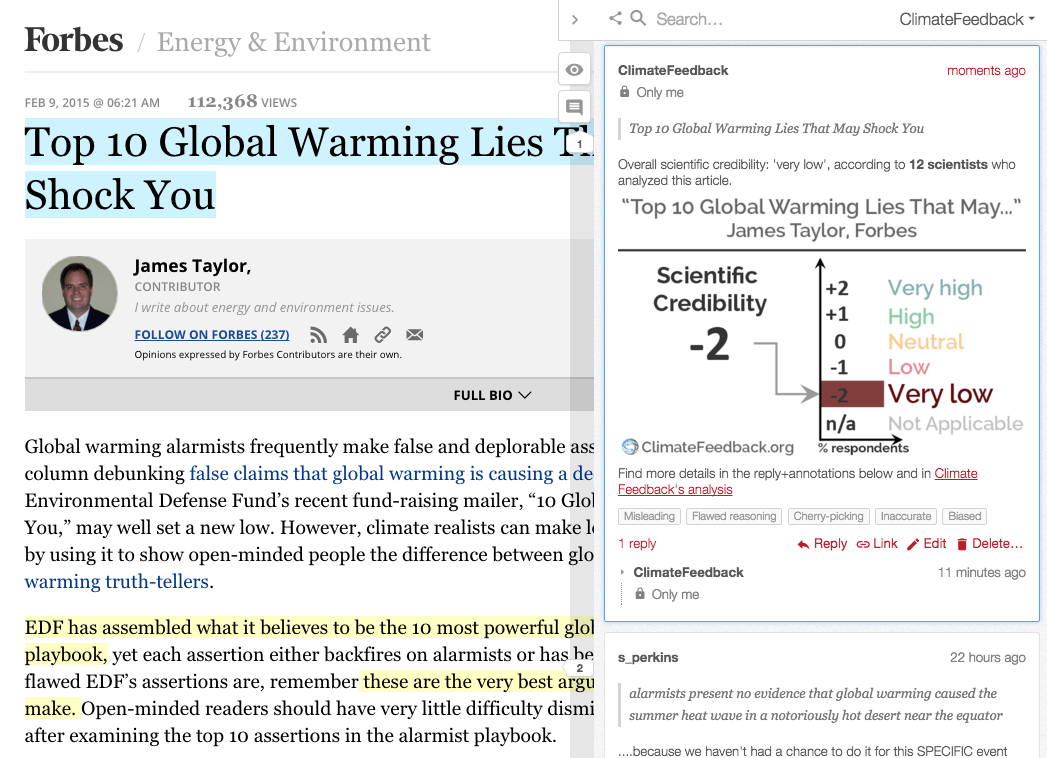The height and width of the screenshot is (758, 1047).
Task: Select the Flawed reasoning tag
Action: tap(734, 516)
